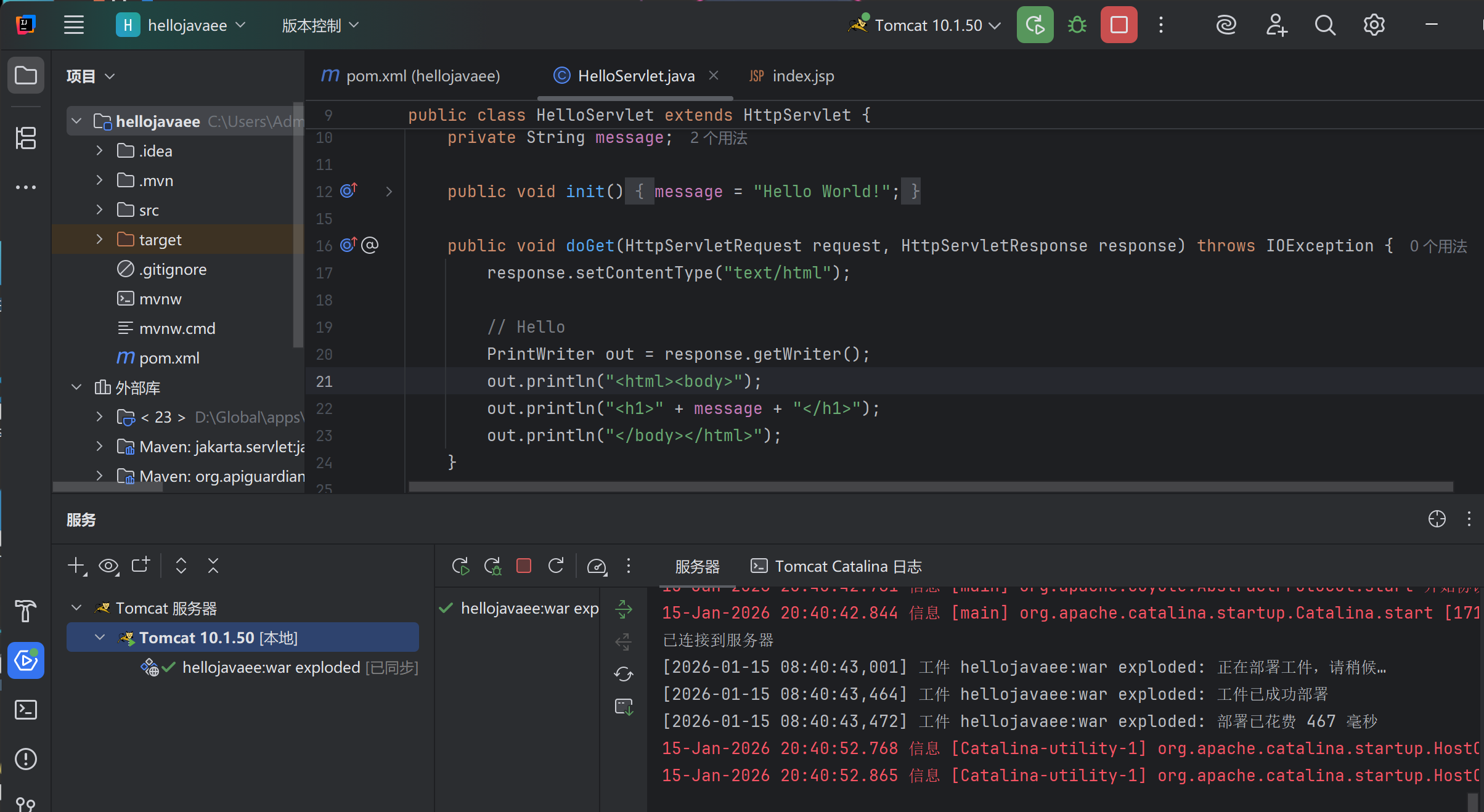Image resolution: width=1484 pixels, height=812 pixels.
Task: Select the 服务器 tab
Action: [698, 566]
